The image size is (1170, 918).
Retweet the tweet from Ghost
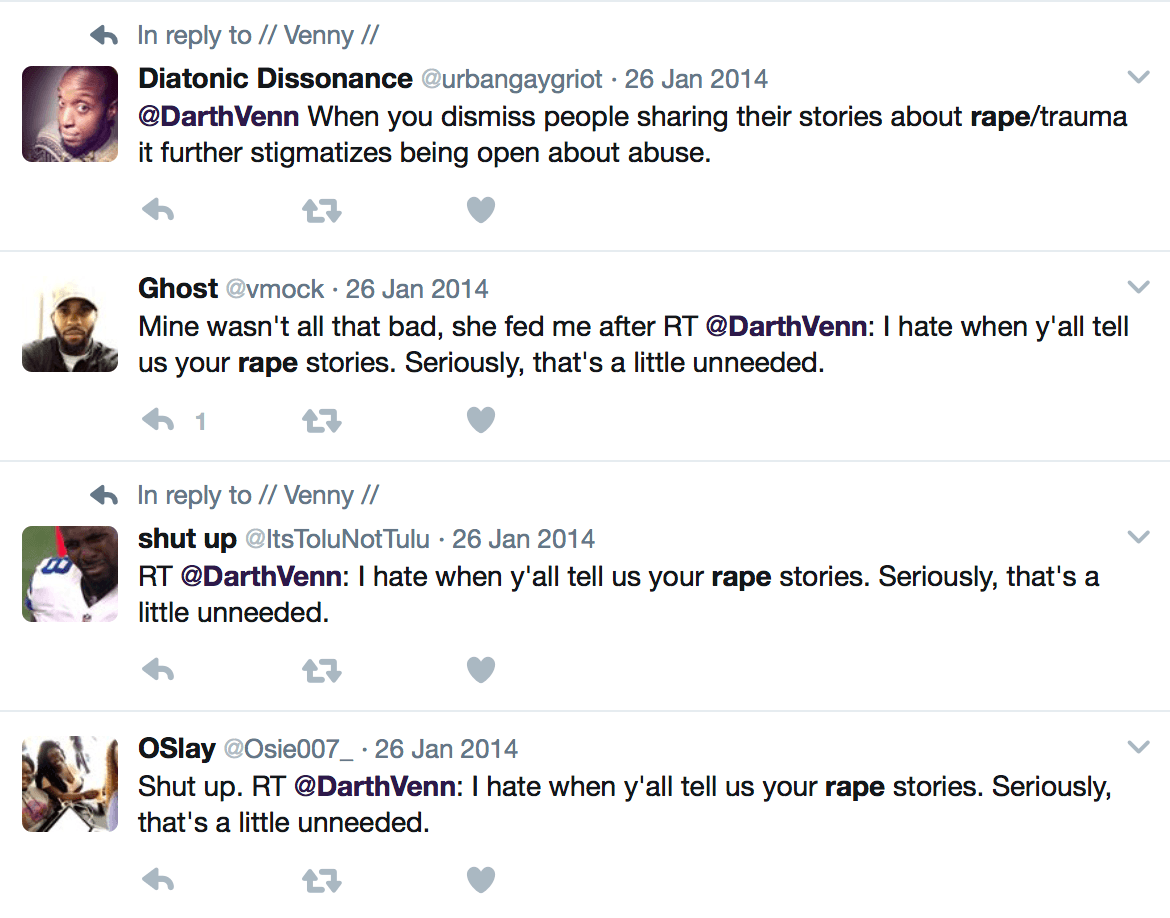click(321, 421)
